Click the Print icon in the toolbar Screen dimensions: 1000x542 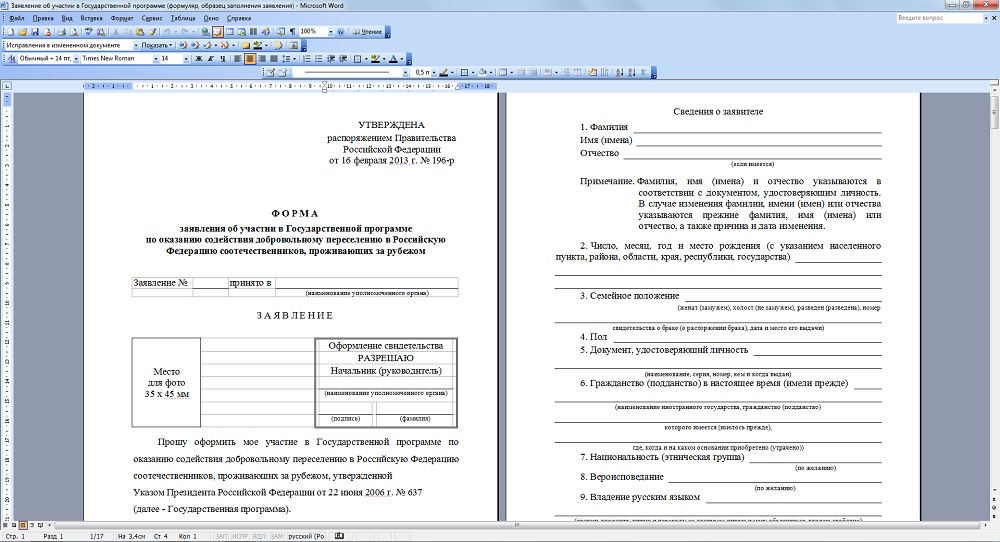coord(61,32)
